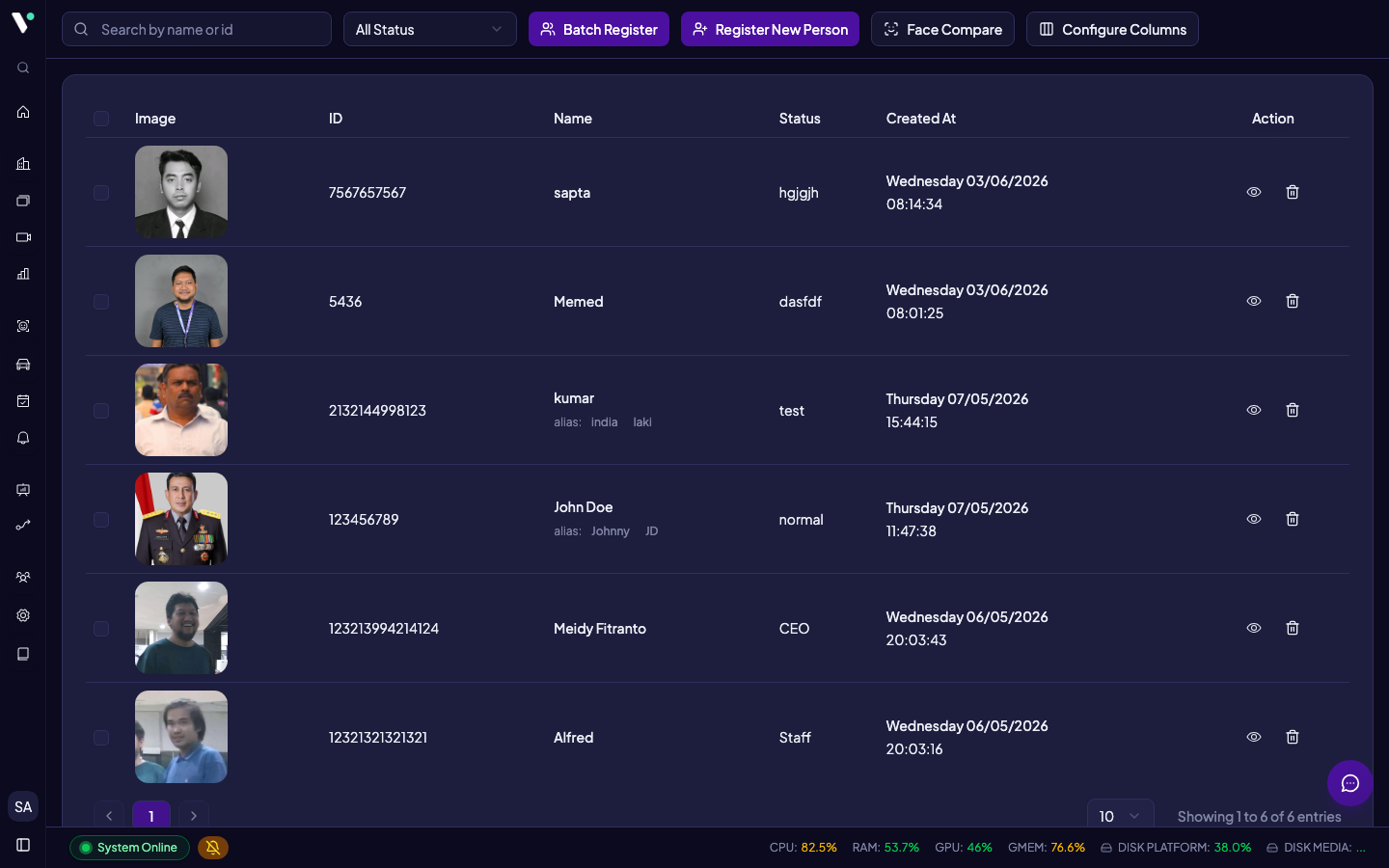Click the System Online status badge
The image size is (1389, 868).
click(129, 848)
